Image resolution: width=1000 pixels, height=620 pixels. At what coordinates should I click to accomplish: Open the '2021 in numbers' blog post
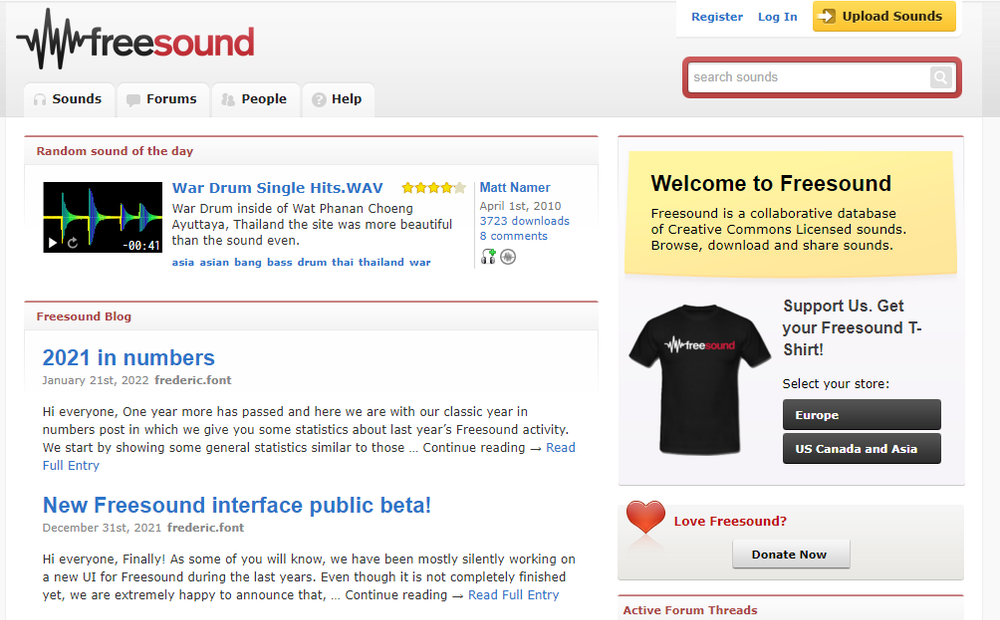[x=128, y=358]
